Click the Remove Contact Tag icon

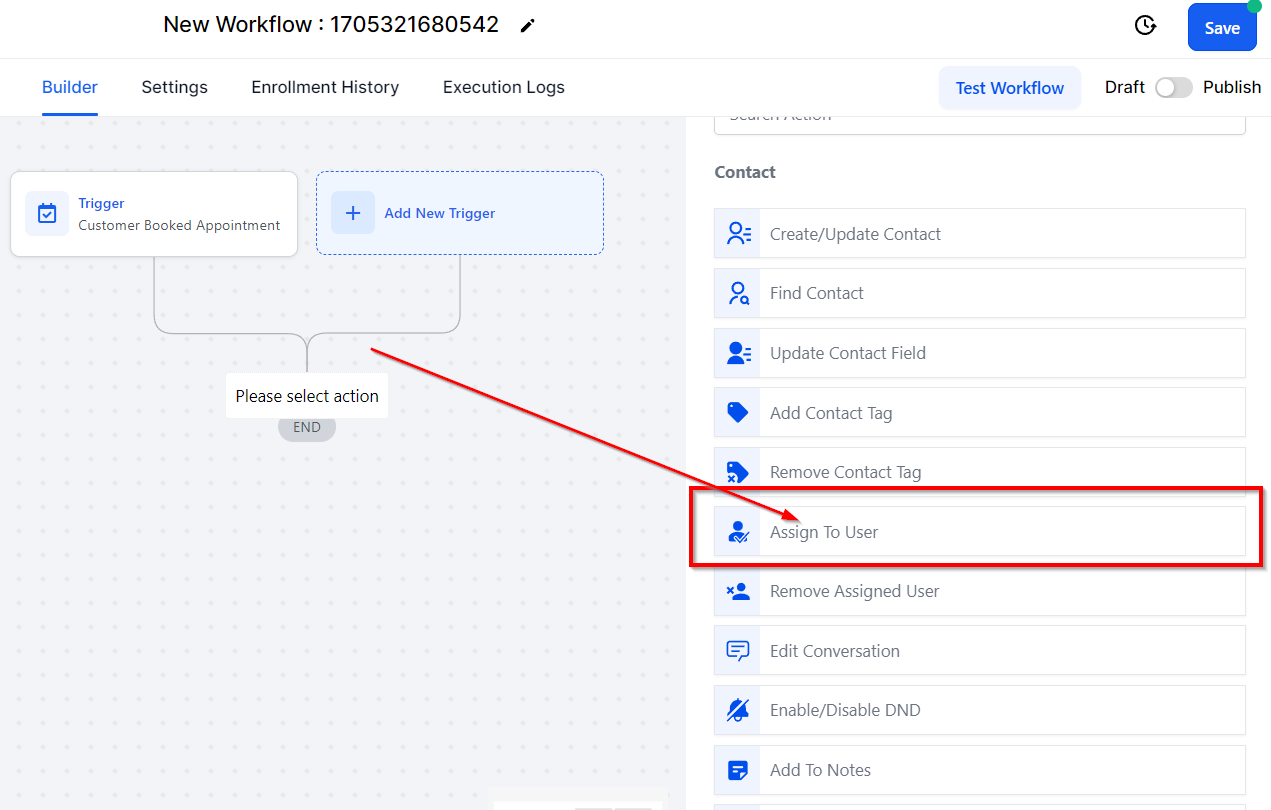point(738,472)
